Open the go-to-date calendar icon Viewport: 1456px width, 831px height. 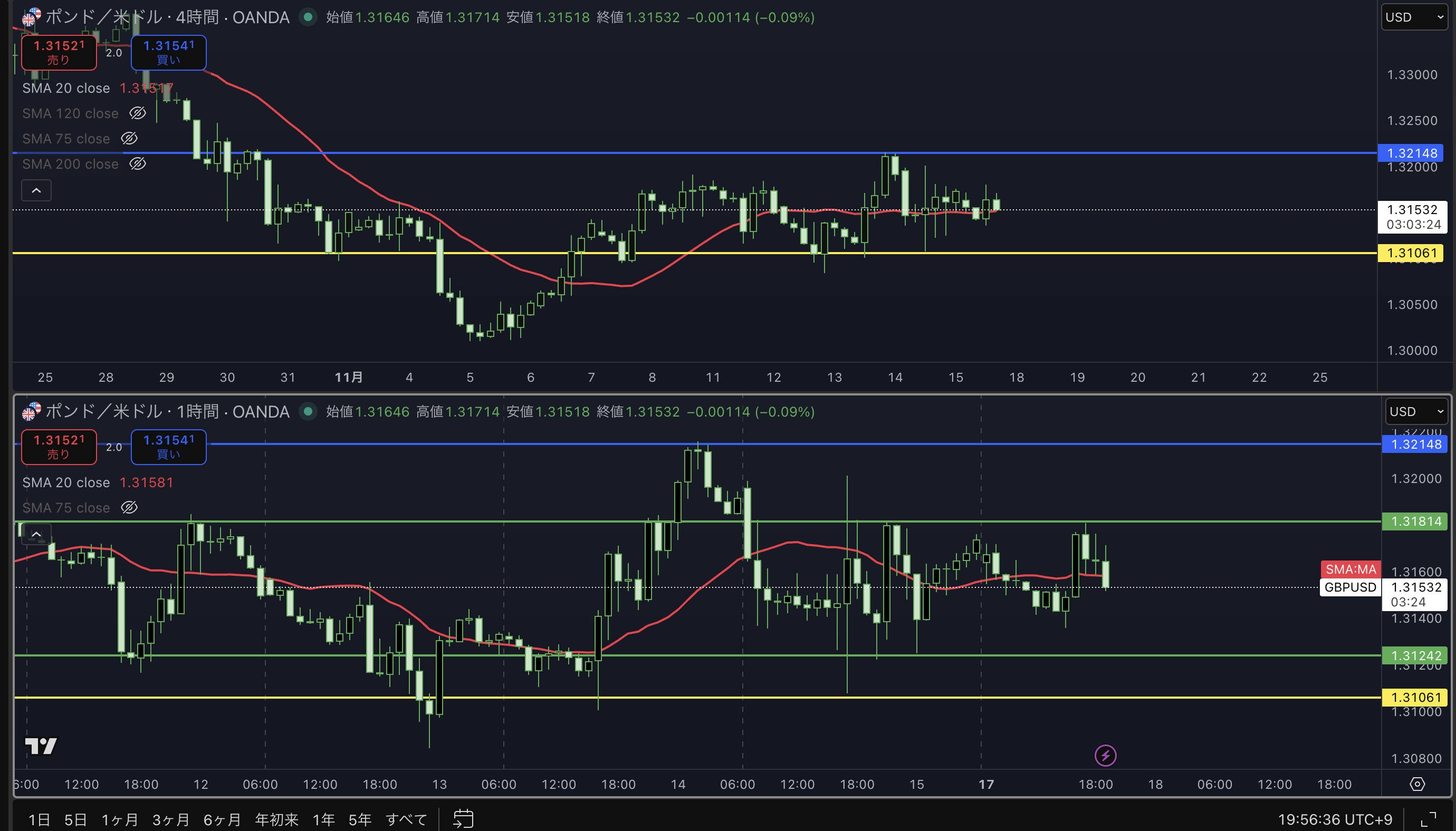(x=463, y=818)
